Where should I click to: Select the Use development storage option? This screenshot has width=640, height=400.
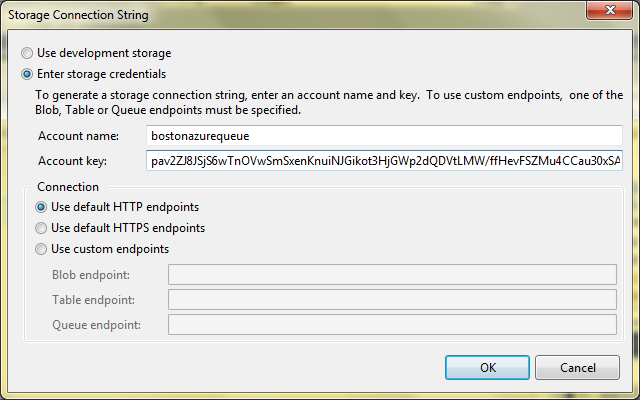(27, 53)
